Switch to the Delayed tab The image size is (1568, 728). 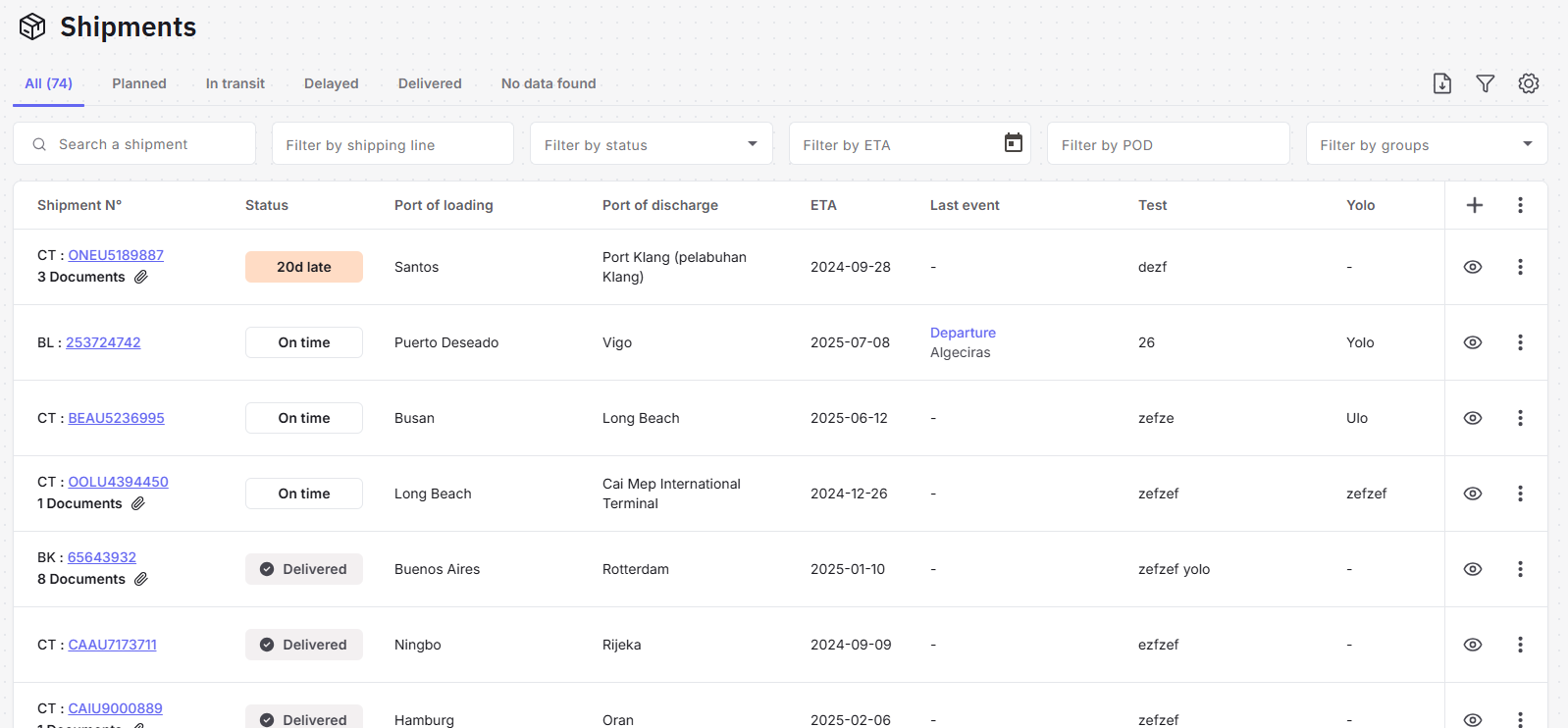click(332, 83)
